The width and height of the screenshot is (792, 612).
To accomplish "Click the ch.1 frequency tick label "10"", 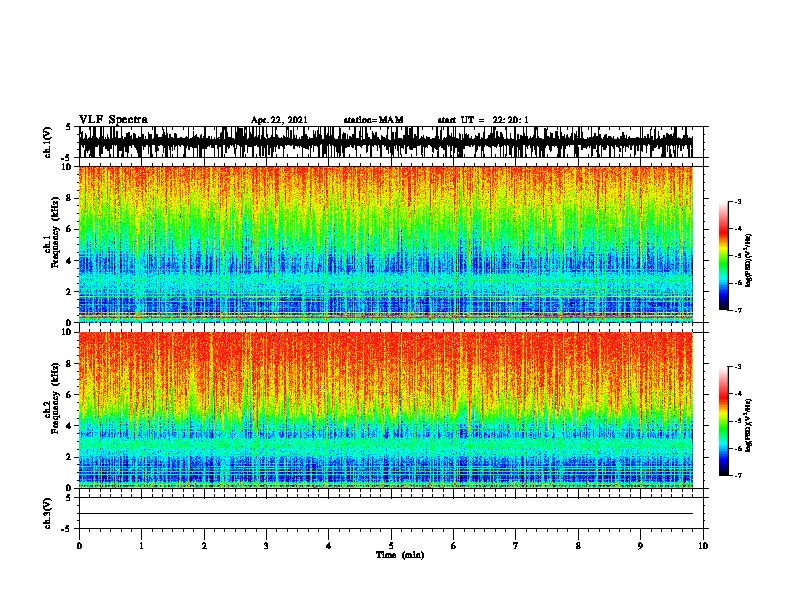I will pos(67,167).
